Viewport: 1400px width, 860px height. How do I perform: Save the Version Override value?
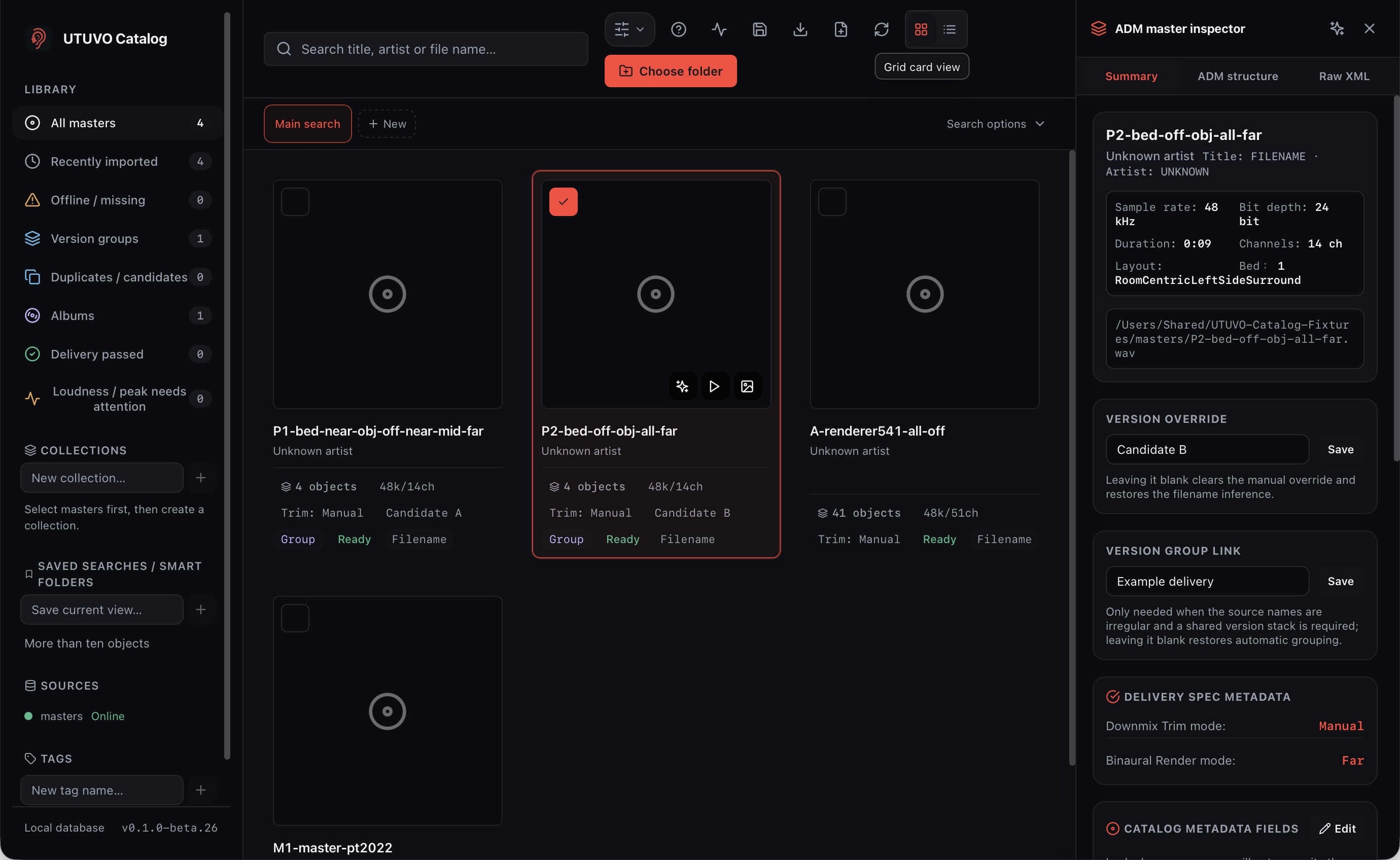pyautogui.click(x=1340, y=449)
